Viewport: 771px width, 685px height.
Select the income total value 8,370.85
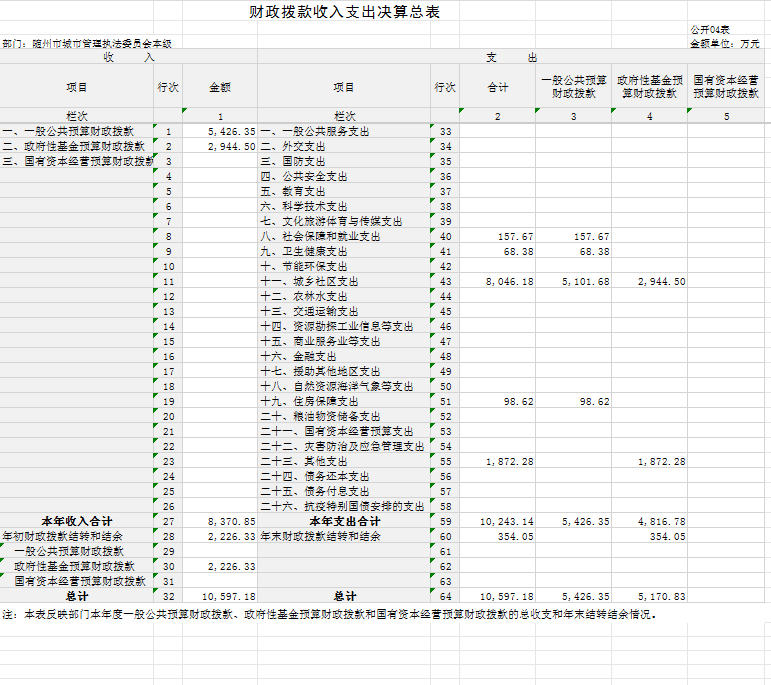coord(231,522)
